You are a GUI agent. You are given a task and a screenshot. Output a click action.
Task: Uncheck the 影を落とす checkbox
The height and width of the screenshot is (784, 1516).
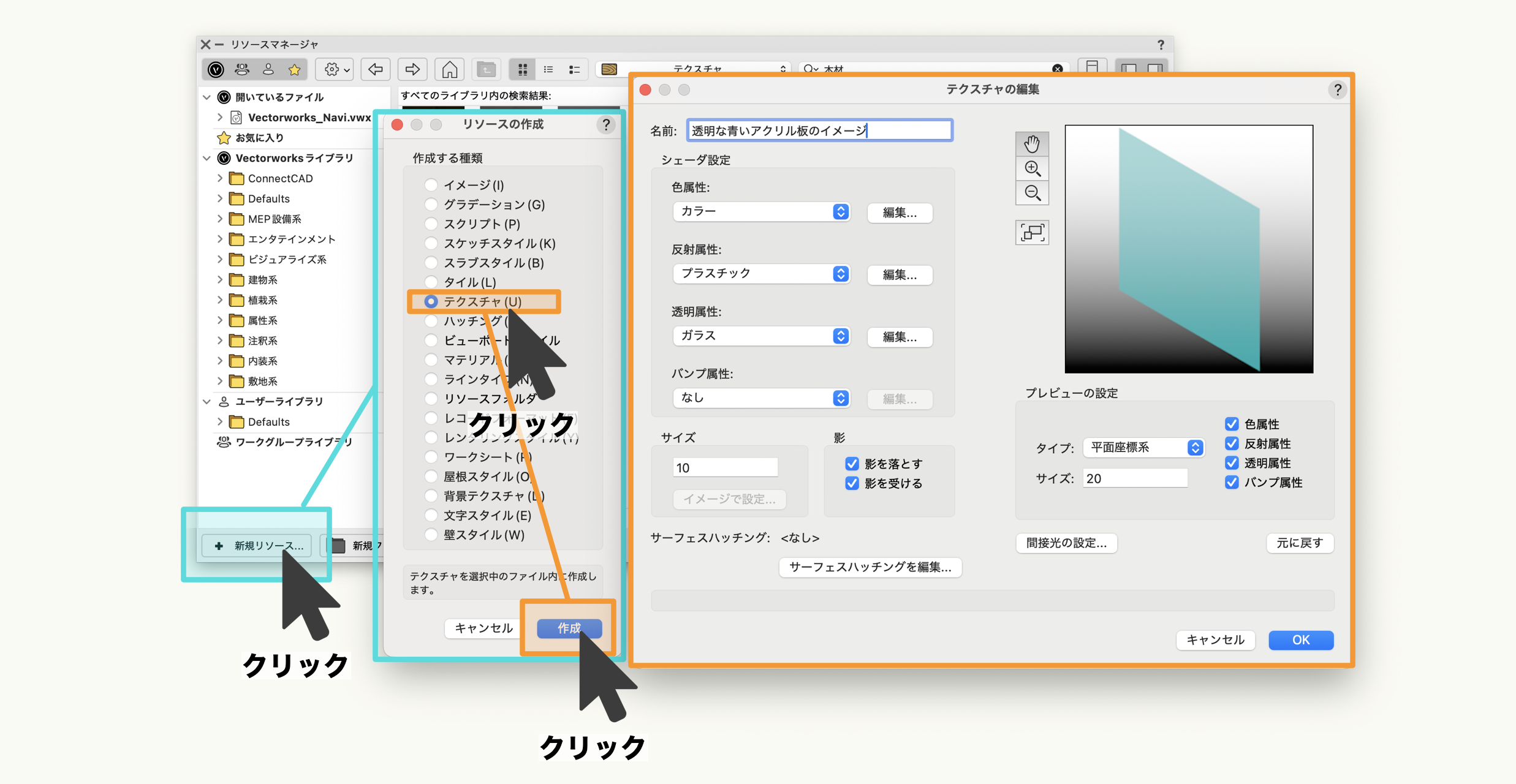point(852,464)
